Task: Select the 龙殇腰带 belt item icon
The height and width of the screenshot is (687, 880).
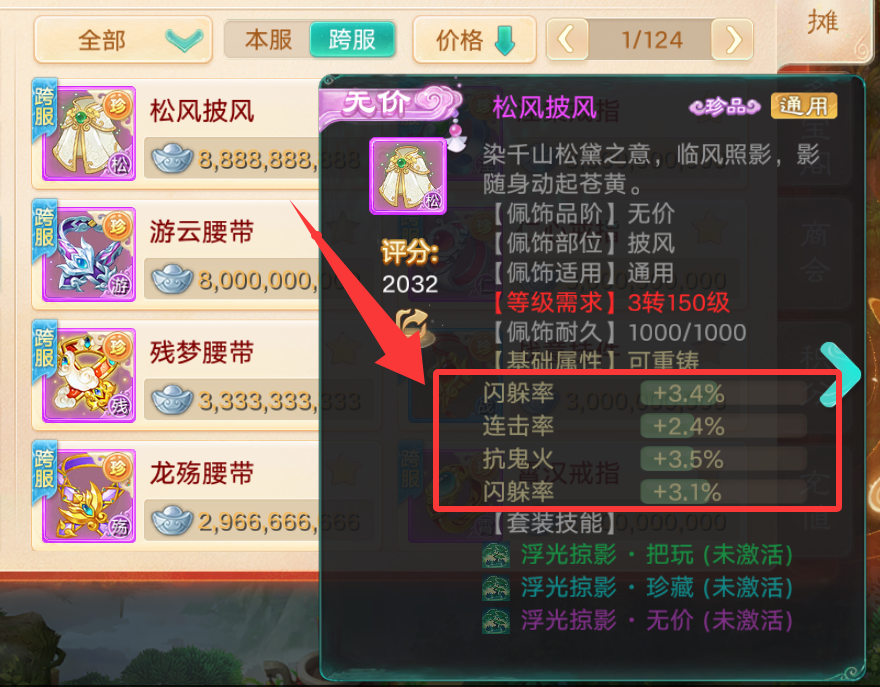Action: (x=89, y=496)
